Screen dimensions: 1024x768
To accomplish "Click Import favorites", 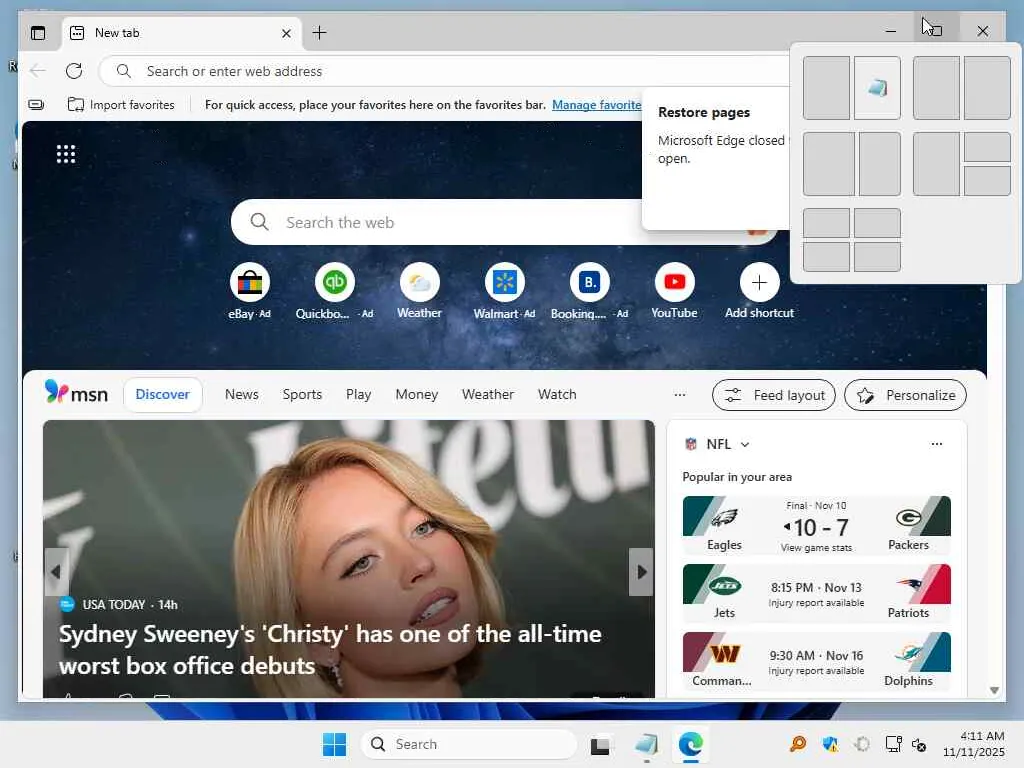I will [121, 104].
